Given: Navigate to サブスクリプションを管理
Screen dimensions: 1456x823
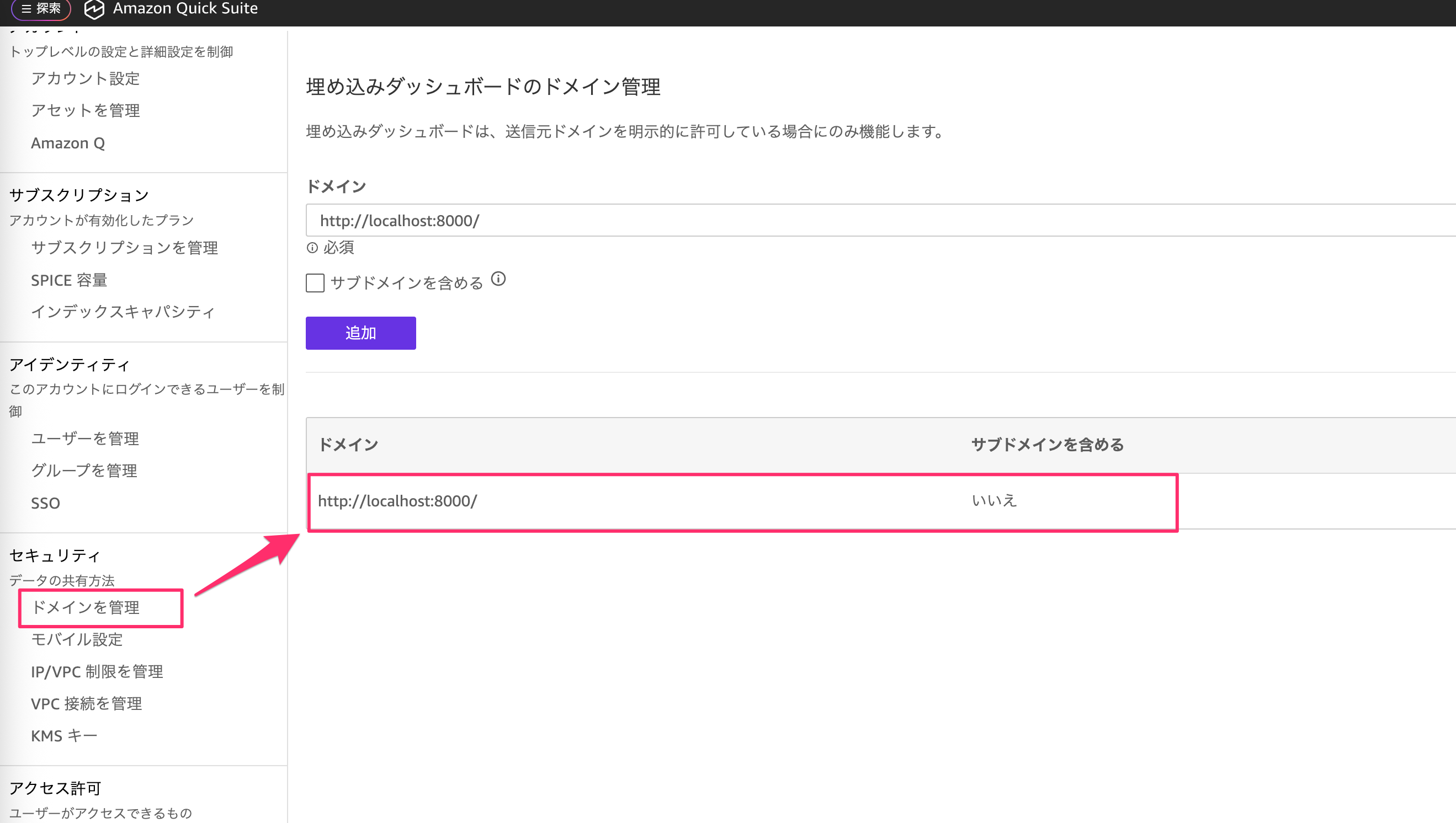Looking at the screenshot, I should coord(125,248).
